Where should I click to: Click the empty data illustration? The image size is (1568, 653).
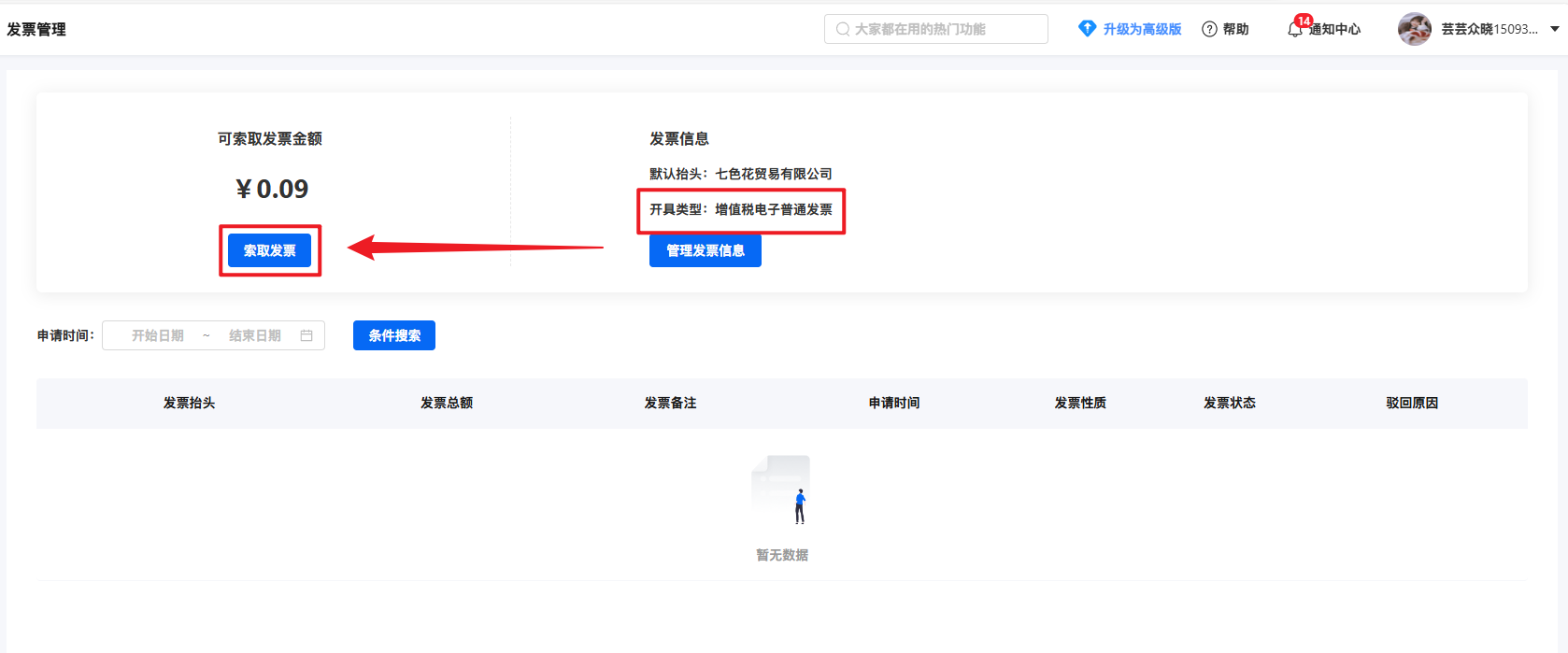click(782, 490)
